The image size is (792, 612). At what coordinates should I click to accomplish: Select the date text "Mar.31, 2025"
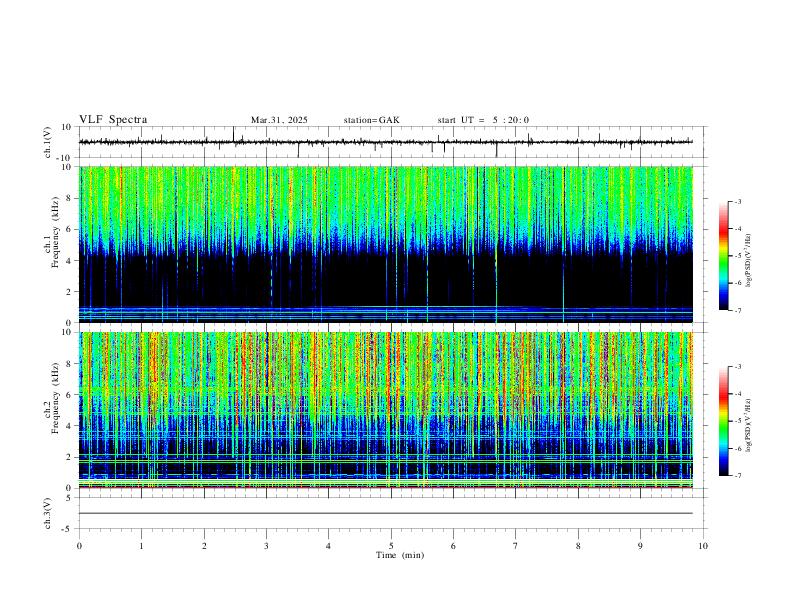tap(279, 120)
